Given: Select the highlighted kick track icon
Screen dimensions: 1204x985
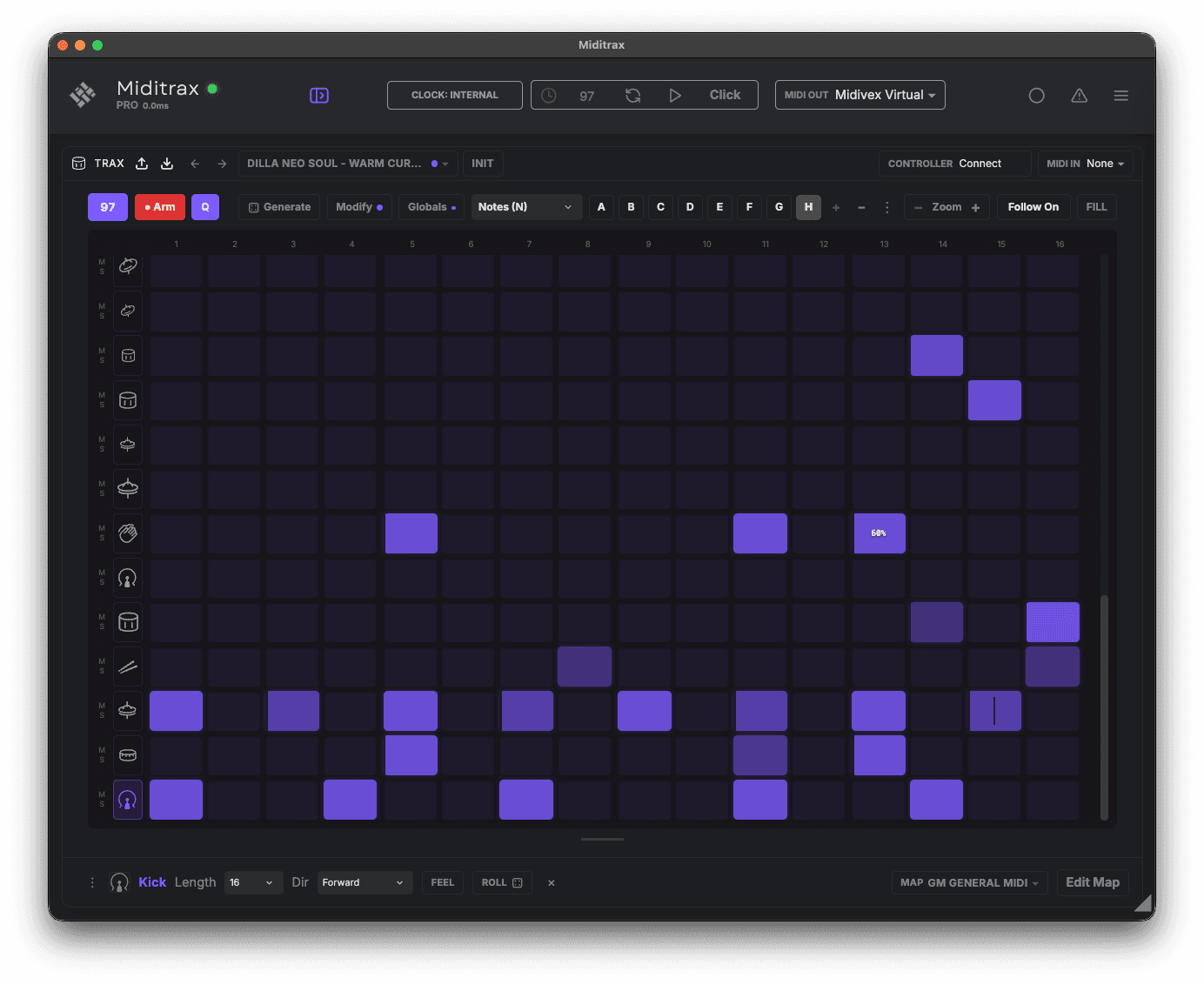Looking at the screenshot, I should [x=128, y=800].
